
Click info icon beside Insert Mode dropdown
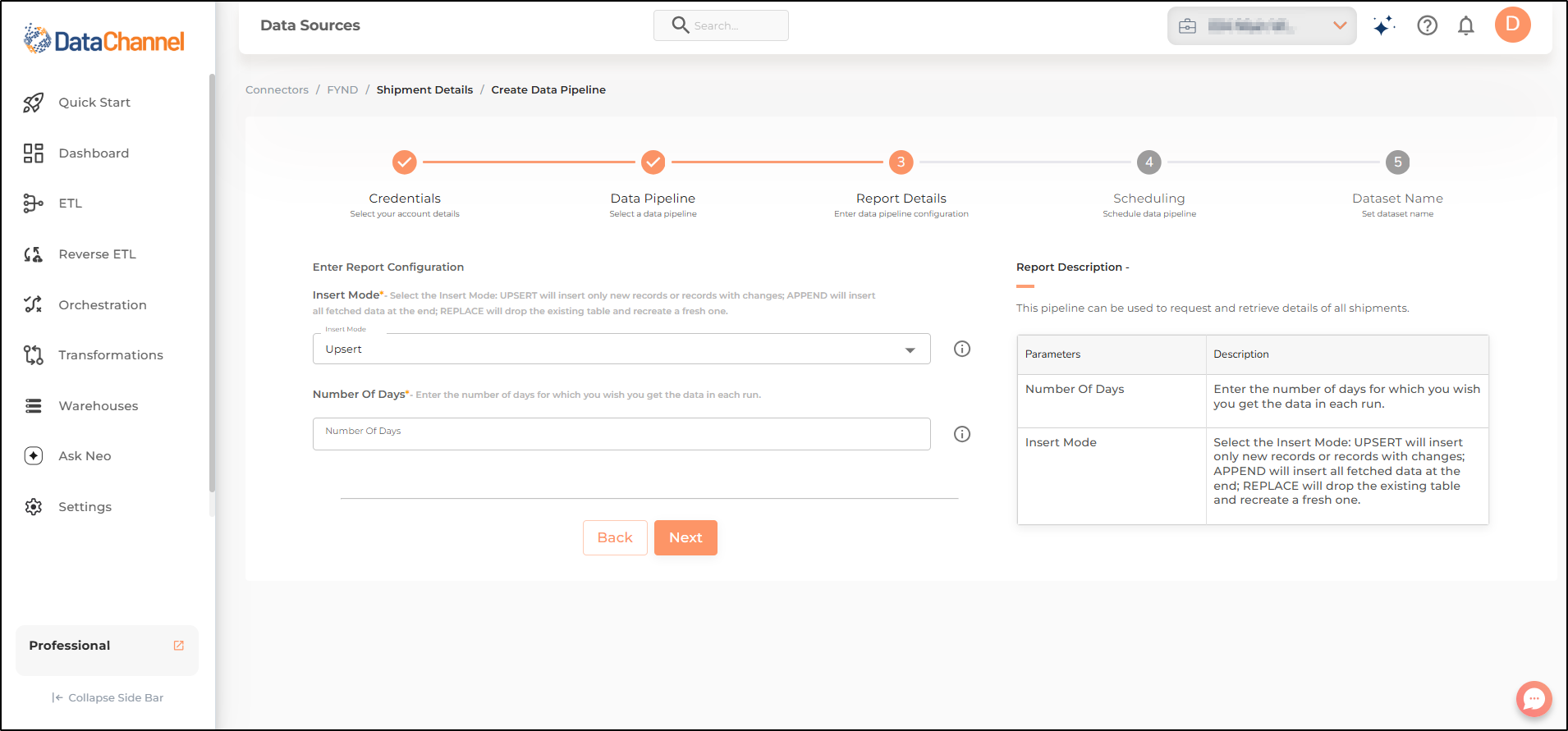[962, 349]
